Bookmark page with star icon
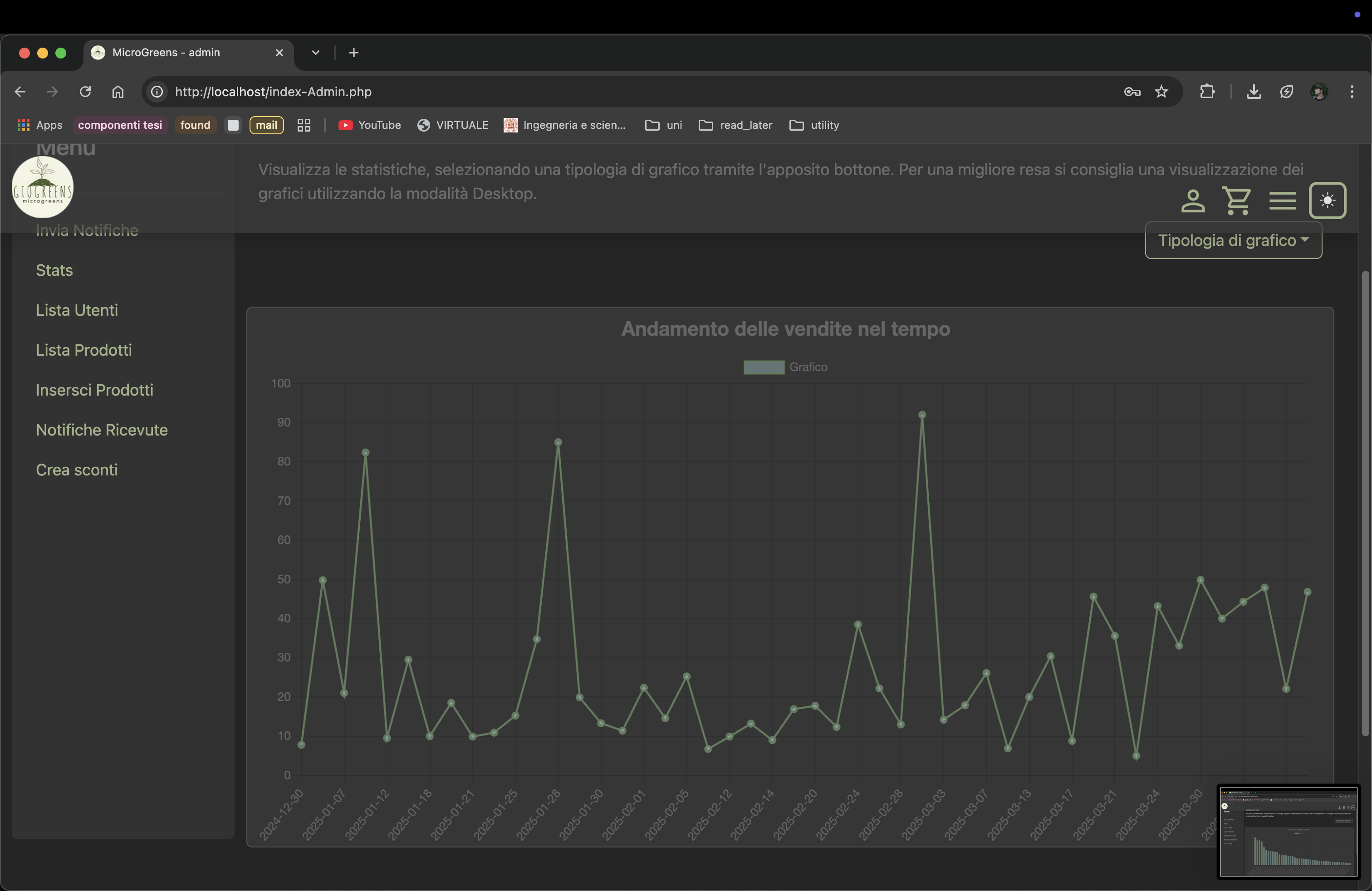The height and width of the screenshot is (891, 1372). 1161,92
